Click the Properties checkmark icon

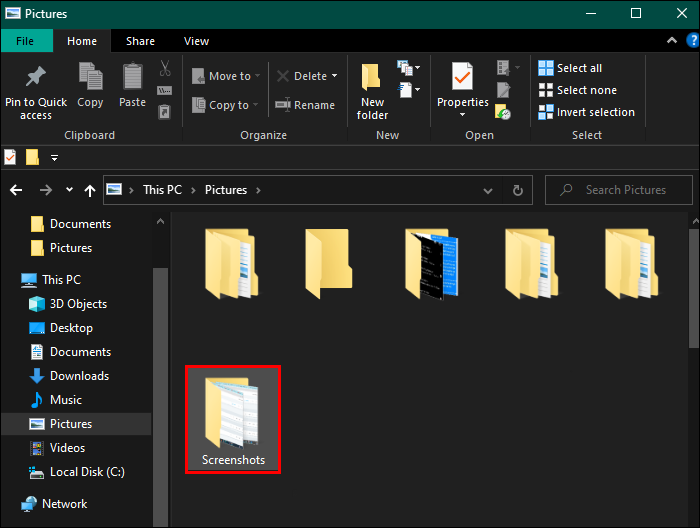coord(462,77)
